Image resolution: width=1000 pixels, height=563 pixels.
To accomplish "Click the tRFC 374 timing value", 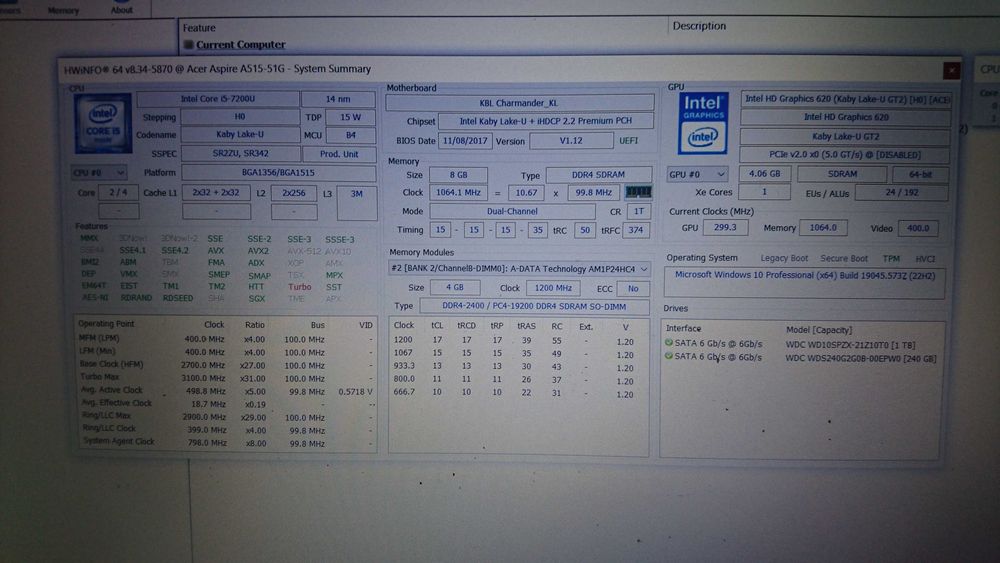I will (x=636, y=230).
